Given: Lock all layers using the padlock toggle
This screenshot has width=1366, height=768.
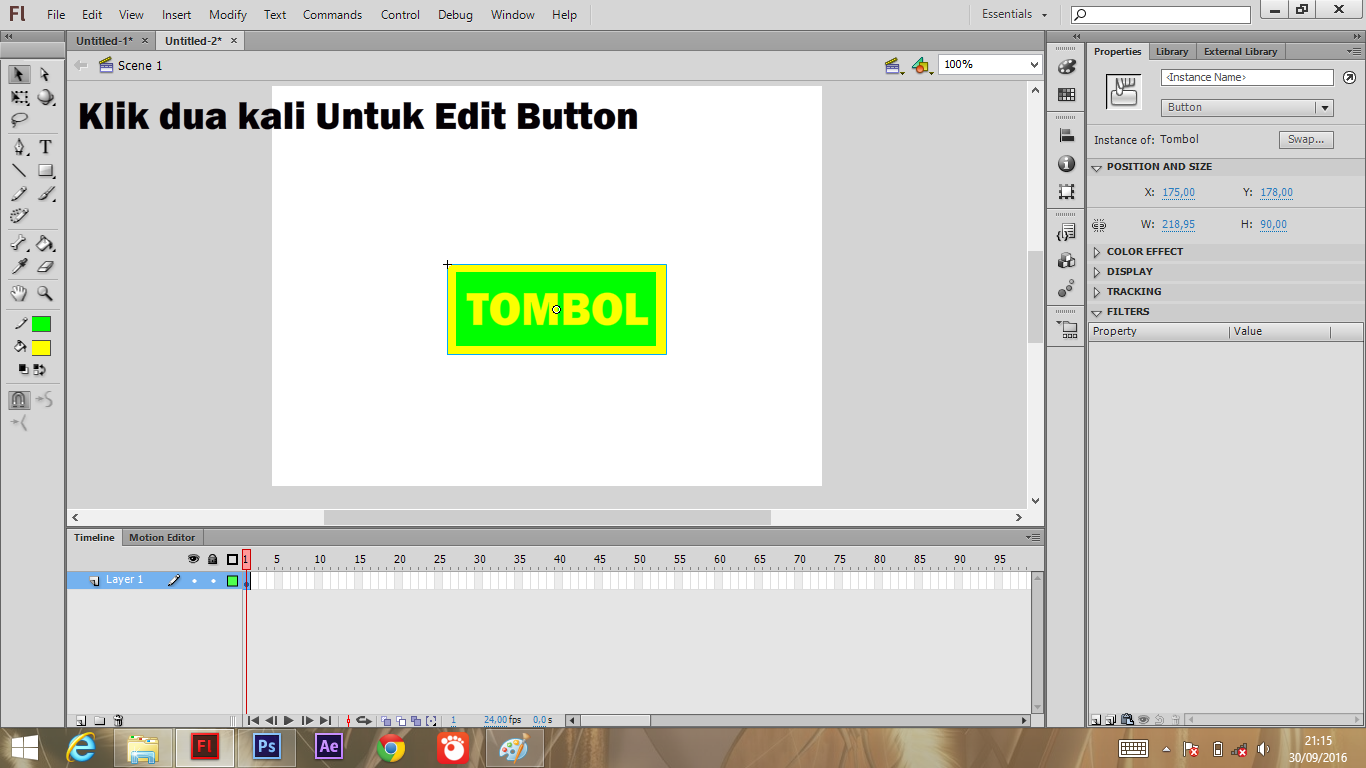Looking at the screenshot, I should [x=211, y=560].
